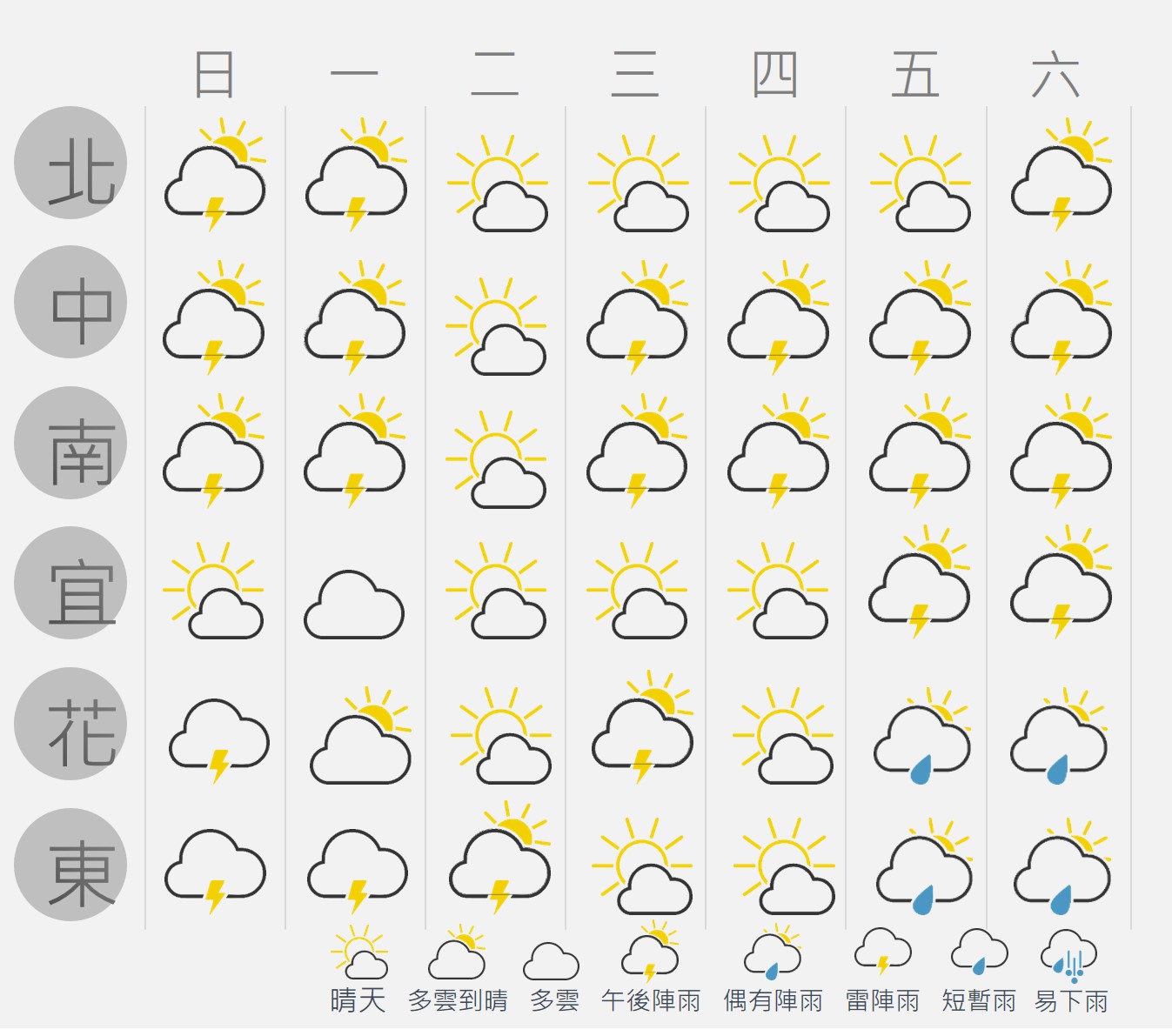Select the 北 region circle

[x=70, y=163]
